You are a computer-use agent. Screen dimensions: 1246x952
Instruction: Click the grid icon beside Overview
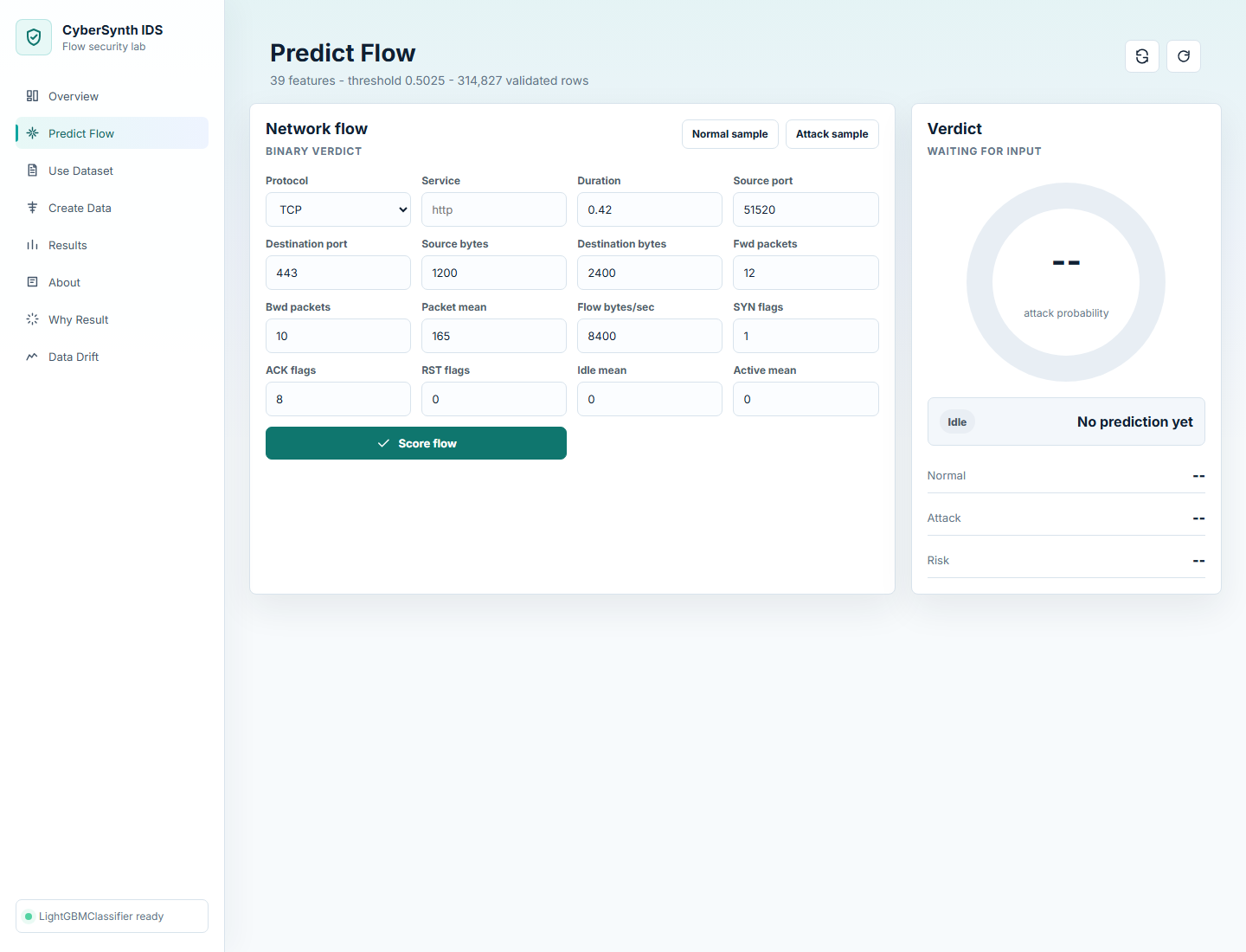pyautogui.click(x=32, y=96)
